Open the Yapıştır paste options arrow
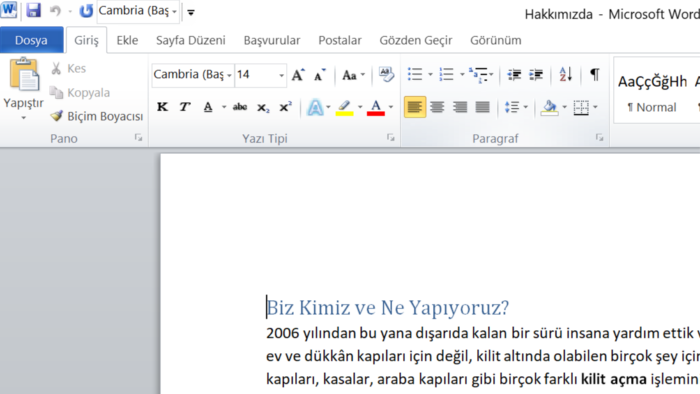The width and height of the screenshot is (700, 394). (24, 118)
